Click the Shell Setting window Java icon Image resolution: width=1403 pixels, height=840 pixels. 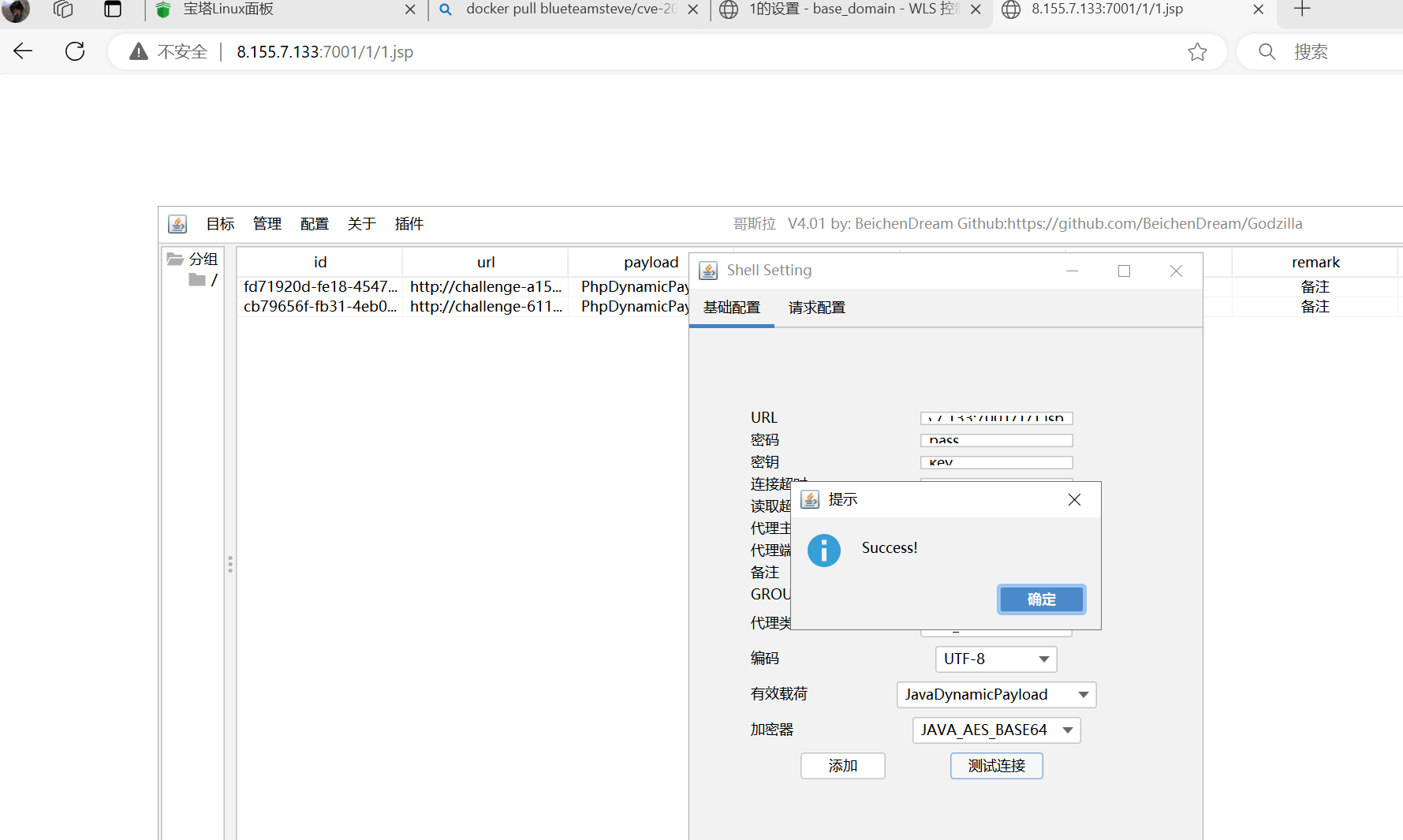[708, 271]
